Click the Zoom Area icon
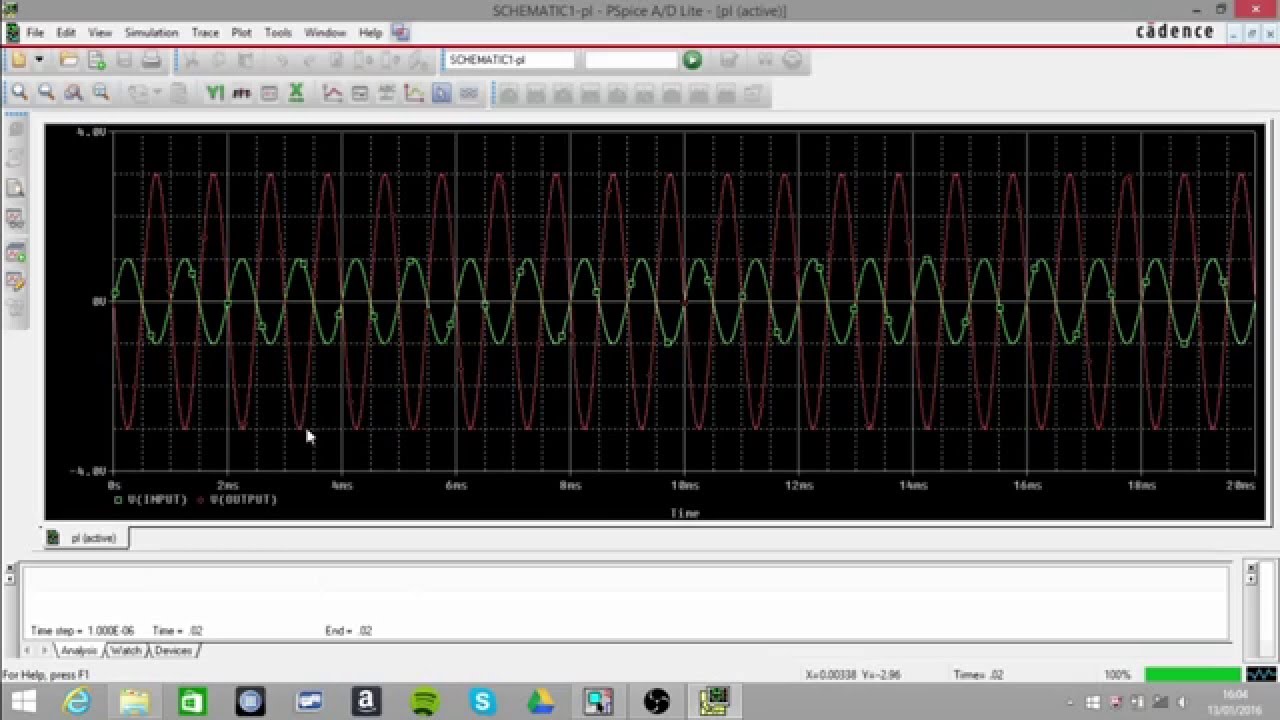Viewport: 1280px width, 720px height. [73, 93]
